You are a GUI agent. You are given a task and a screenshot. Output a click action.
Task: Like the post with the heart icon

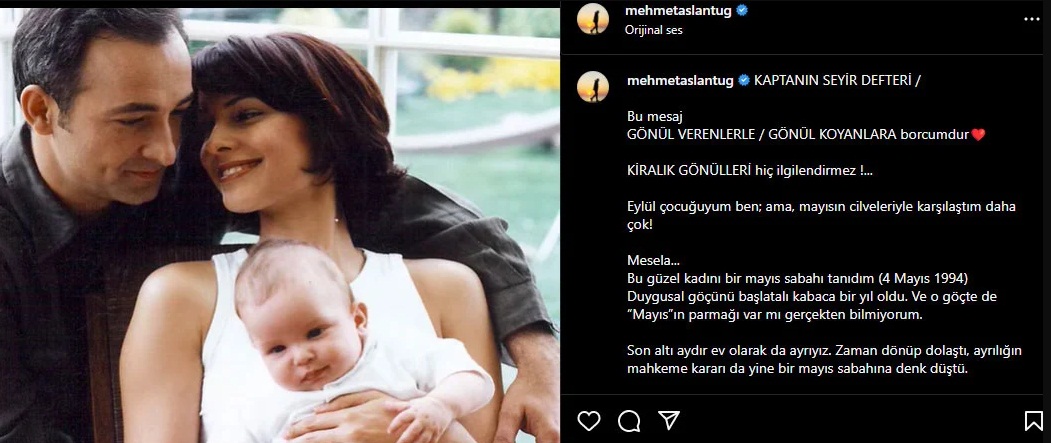(x=589, y=420)
